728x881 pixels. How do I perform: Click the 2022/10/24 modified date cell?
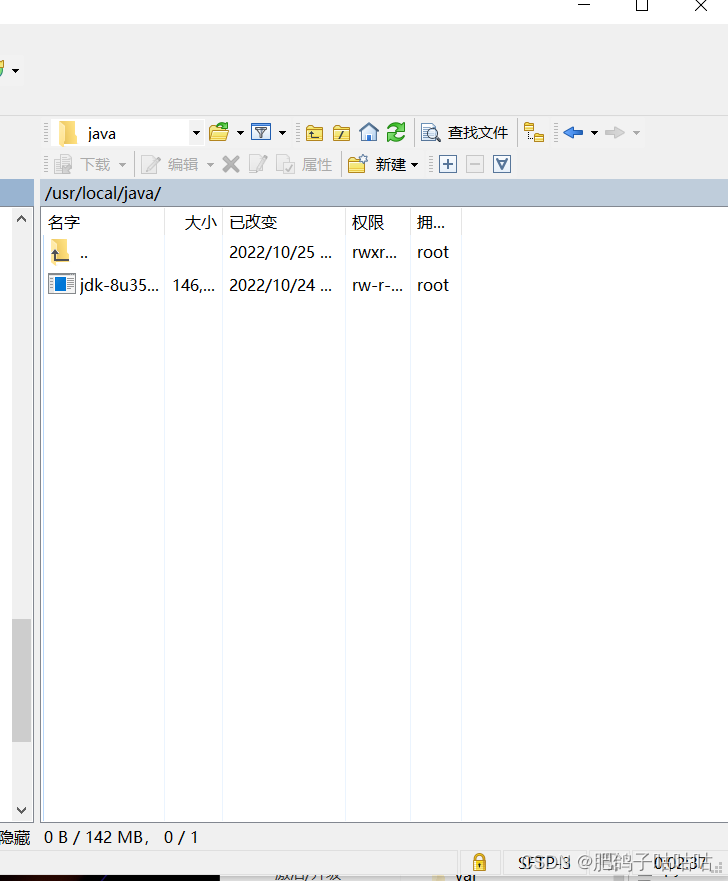(280, 285)
